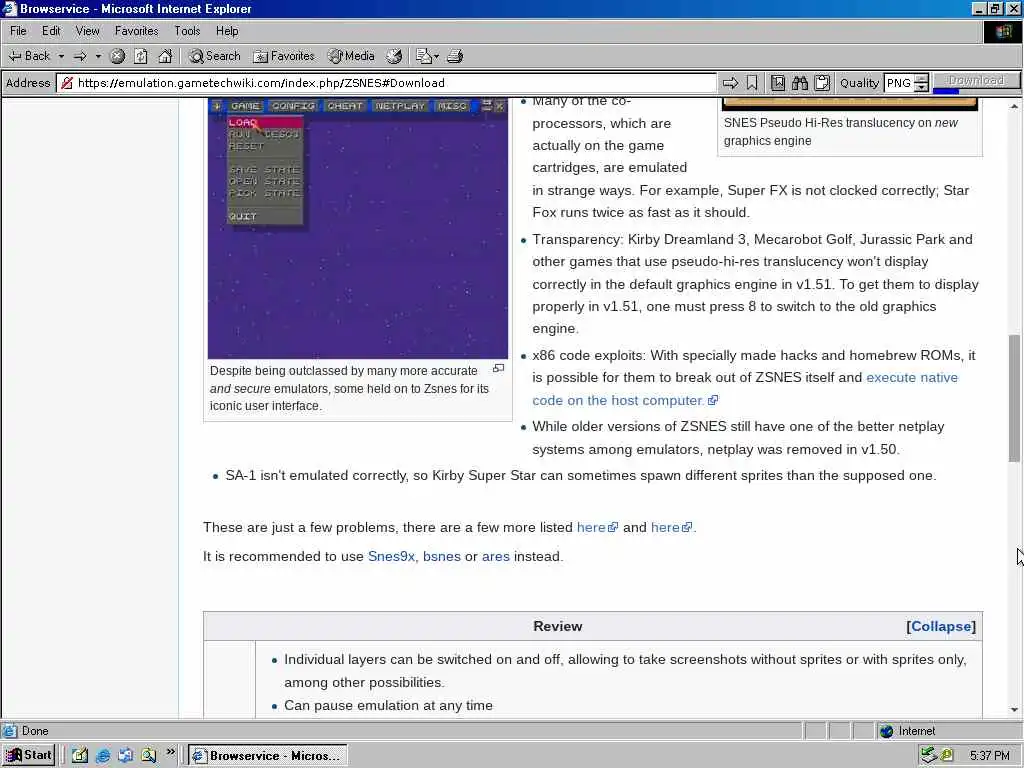Open the Mail icon in the toolbar

(423, 56)
